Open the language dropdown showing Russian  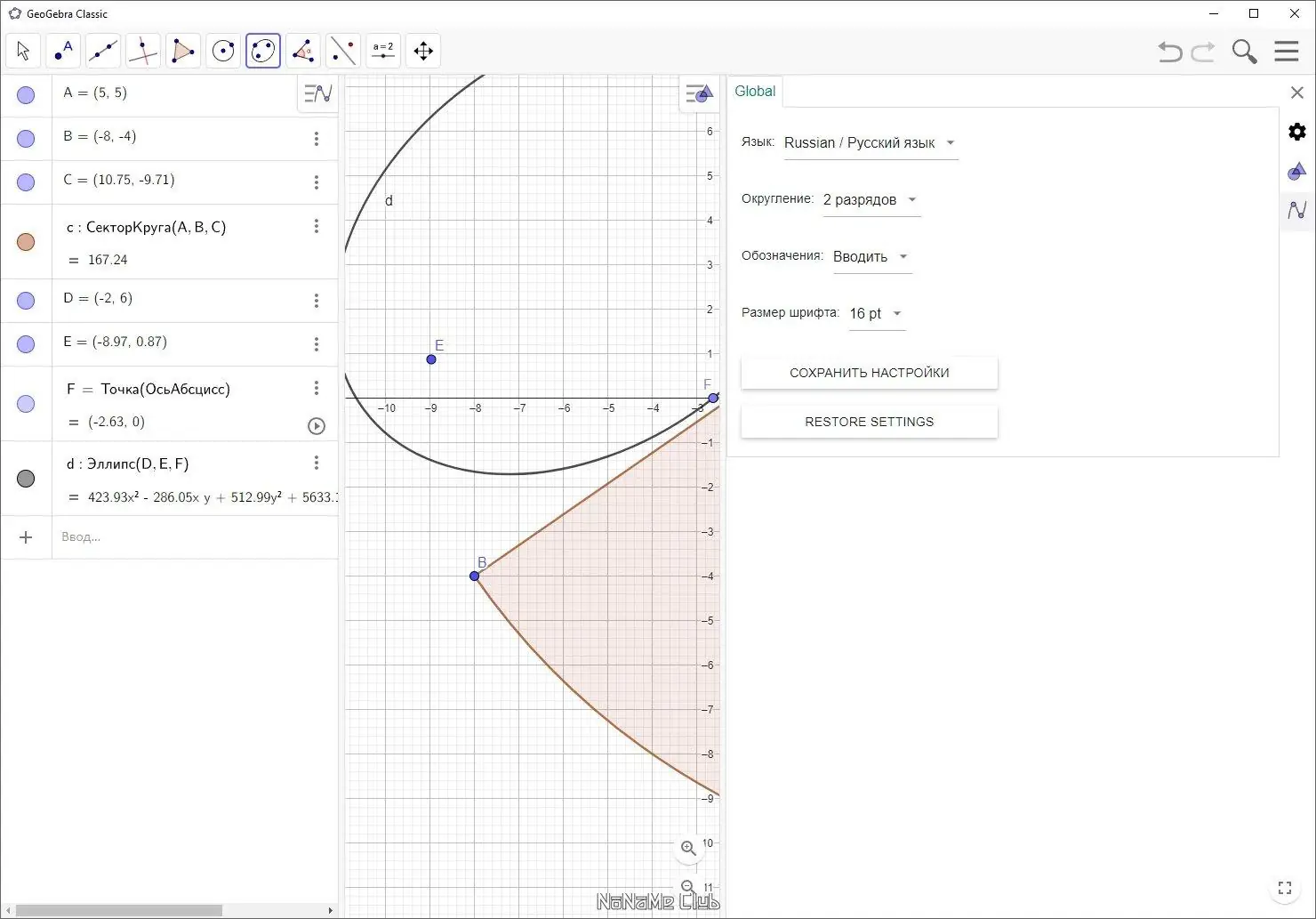(x=871, y=143)
